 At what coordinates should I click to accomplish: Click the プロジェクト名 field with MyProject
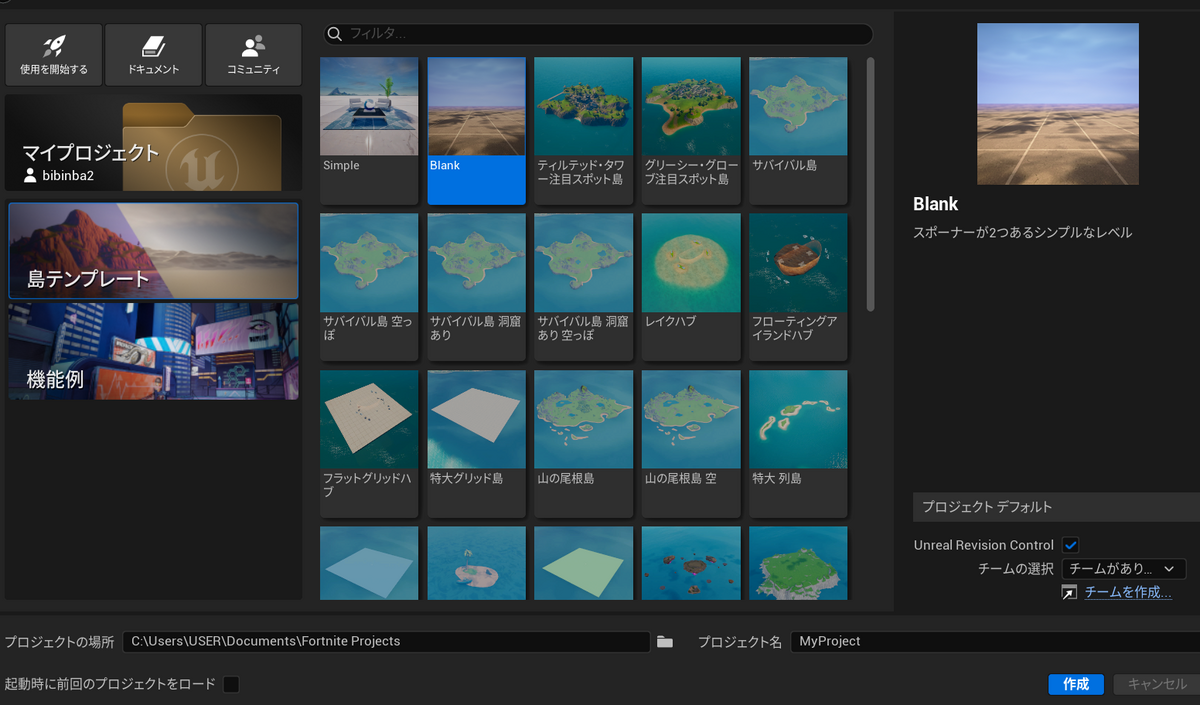(995, 641)
